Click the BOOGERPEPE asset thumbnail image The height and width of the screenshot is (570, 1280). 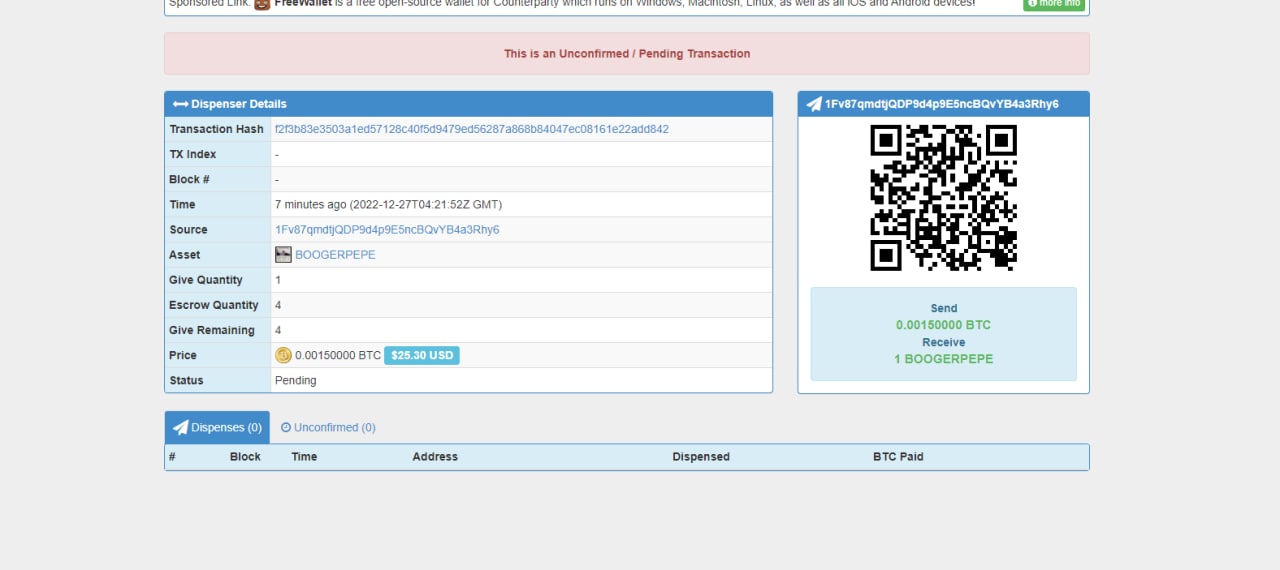(283, 255)
